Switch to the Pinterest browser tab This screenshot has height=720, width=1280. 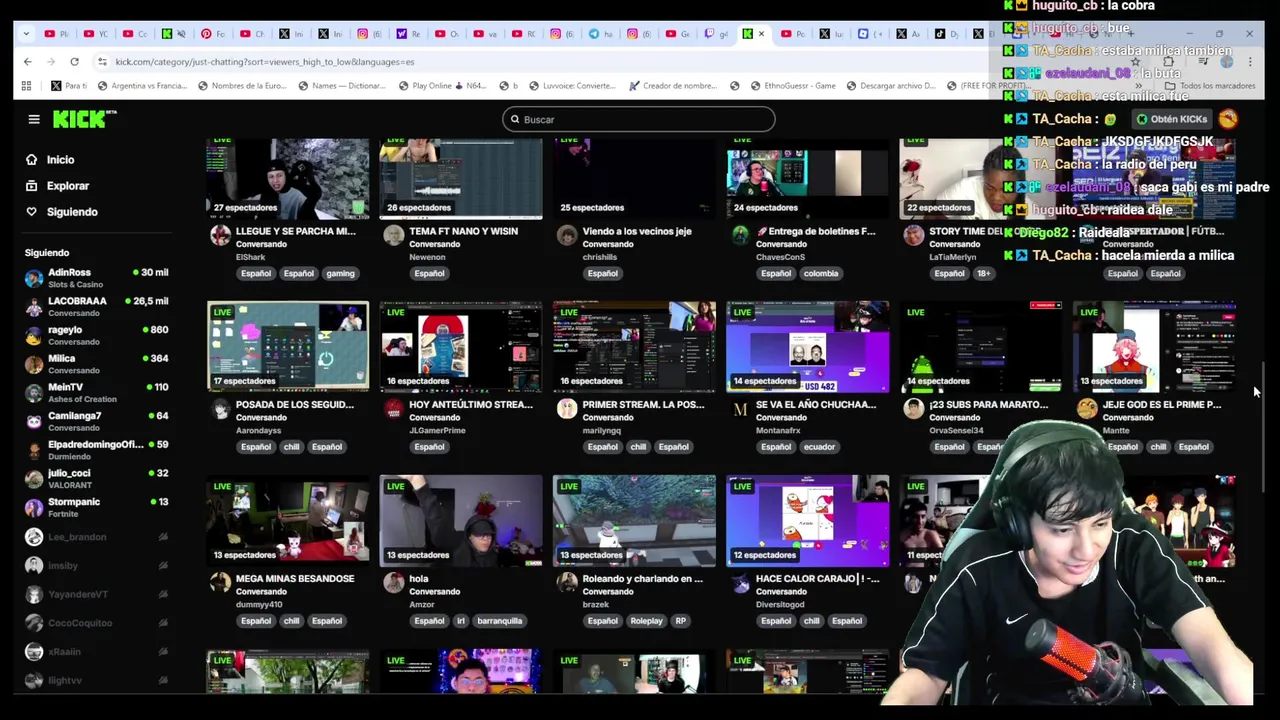point(212,34)
